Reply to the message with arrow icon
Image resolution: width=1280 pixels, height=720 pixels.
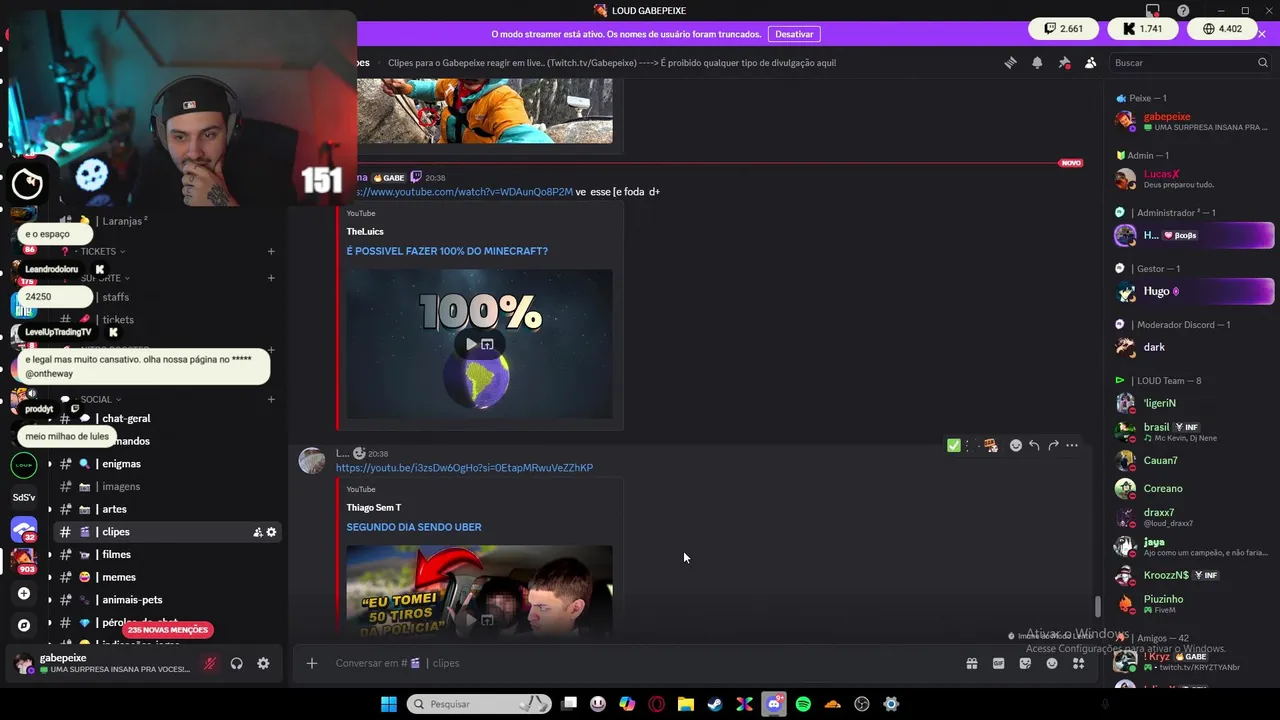(x=1034, y=445)
